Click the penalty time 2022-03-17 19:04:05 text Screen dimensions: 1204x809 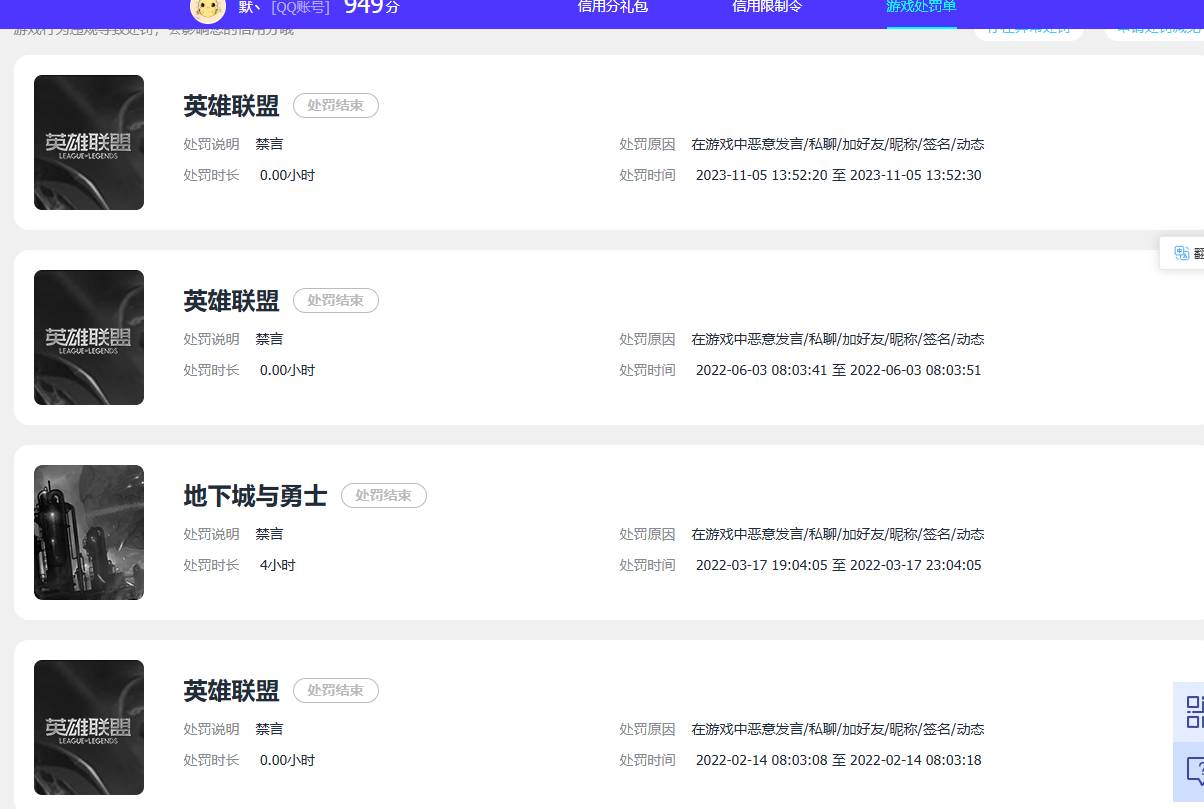pos(761,565)
